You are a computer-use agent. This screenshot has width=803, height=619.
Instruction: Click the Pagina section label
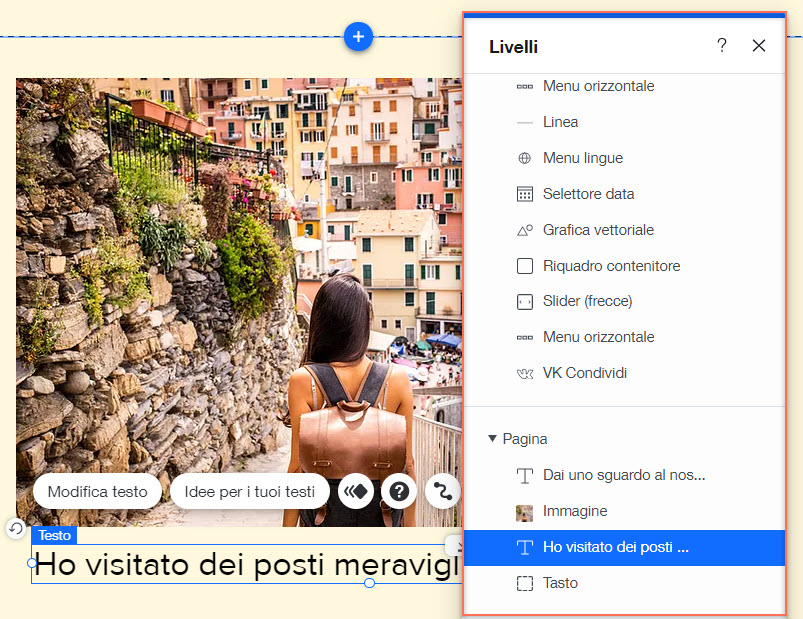[x=525, y=439]
